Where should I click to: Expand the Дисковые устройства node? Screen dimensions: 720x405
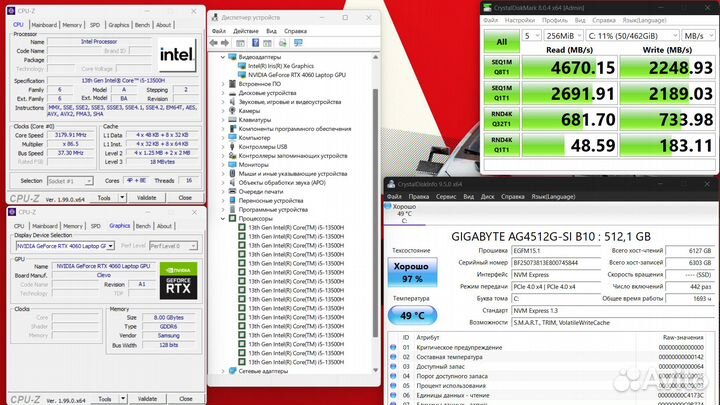[223, 93]
